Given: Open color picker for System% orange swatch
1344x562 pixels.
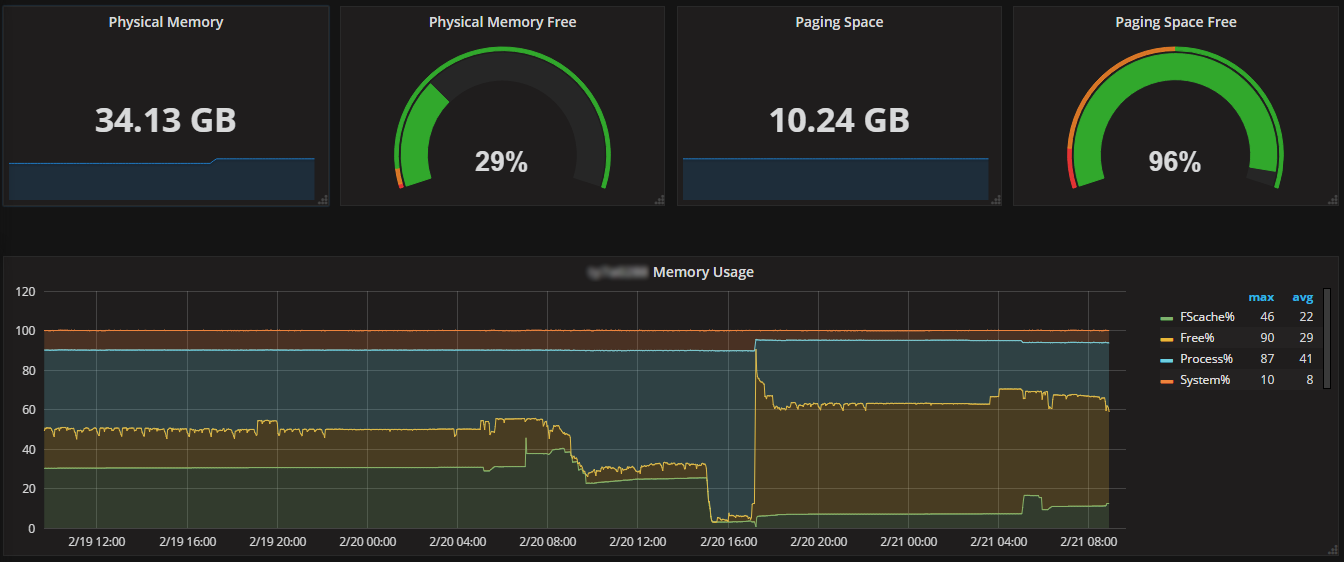Looking at the screenshot, I should click(x=1166, y=381).
